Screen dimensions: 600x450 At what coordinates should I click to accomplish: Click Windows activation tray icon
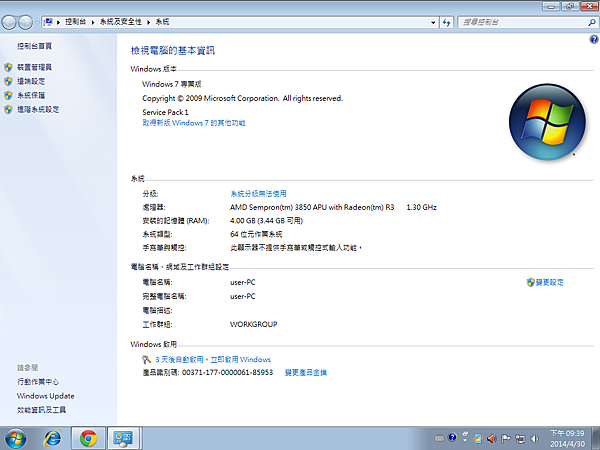[x=478, y=438]
